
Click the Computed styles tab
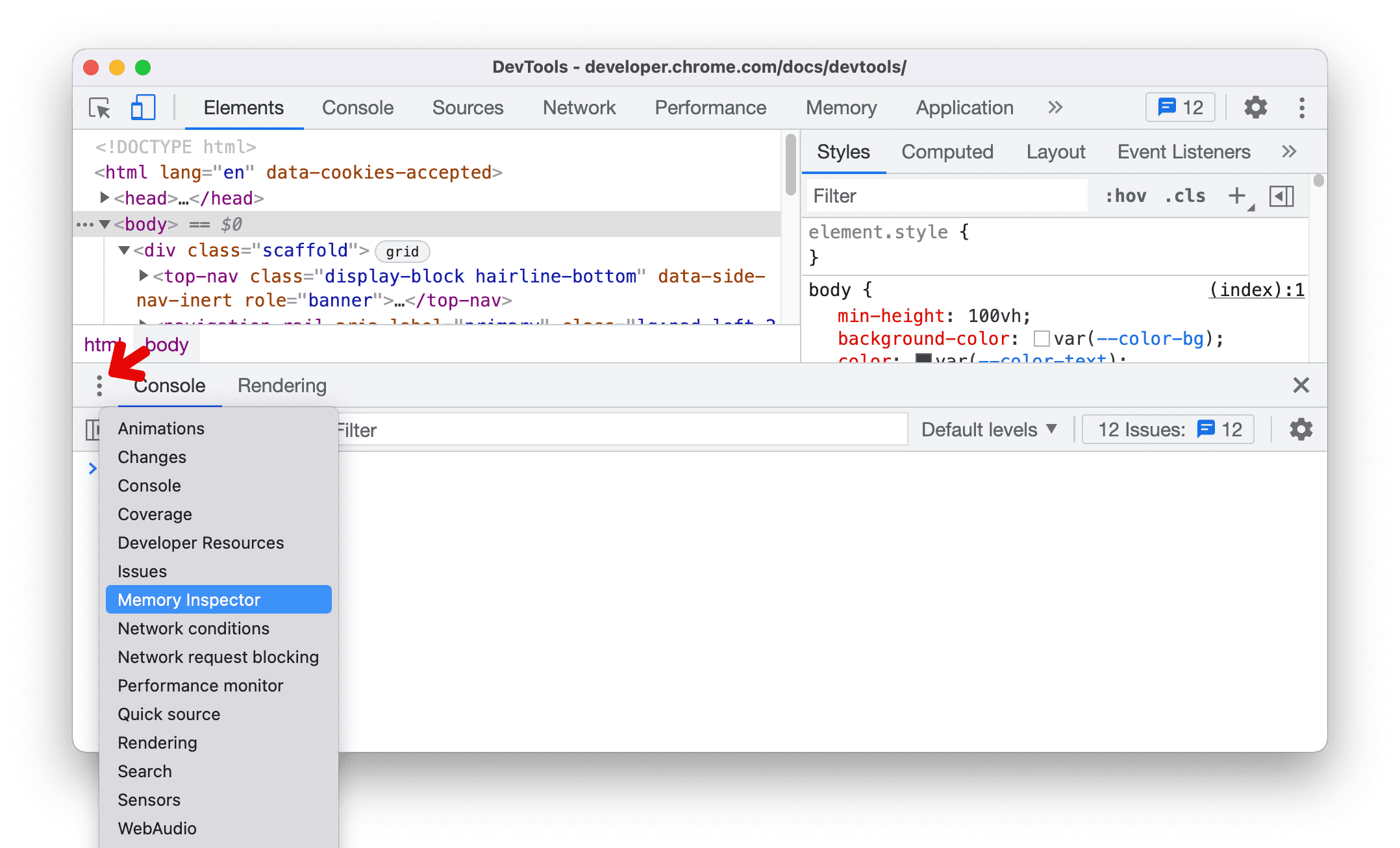pyautogui.click(x=948, y=152)
